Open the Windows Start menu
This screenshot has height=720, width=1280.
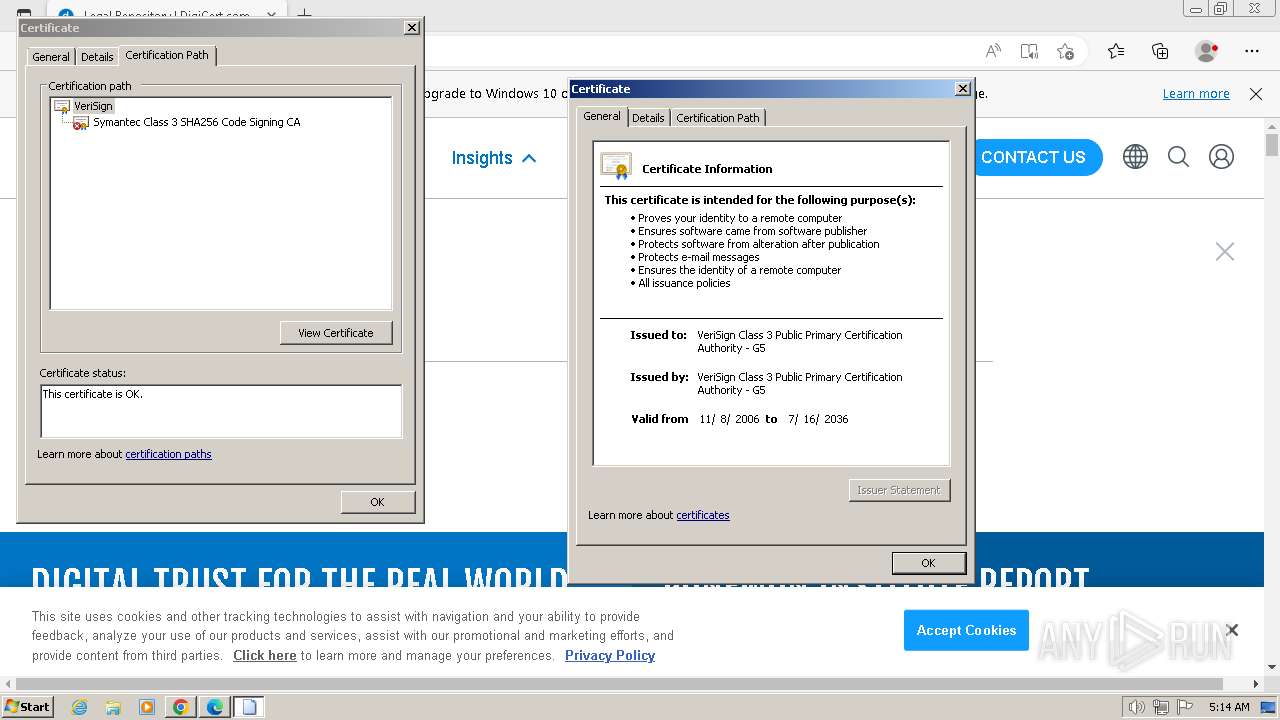point(28,707)
